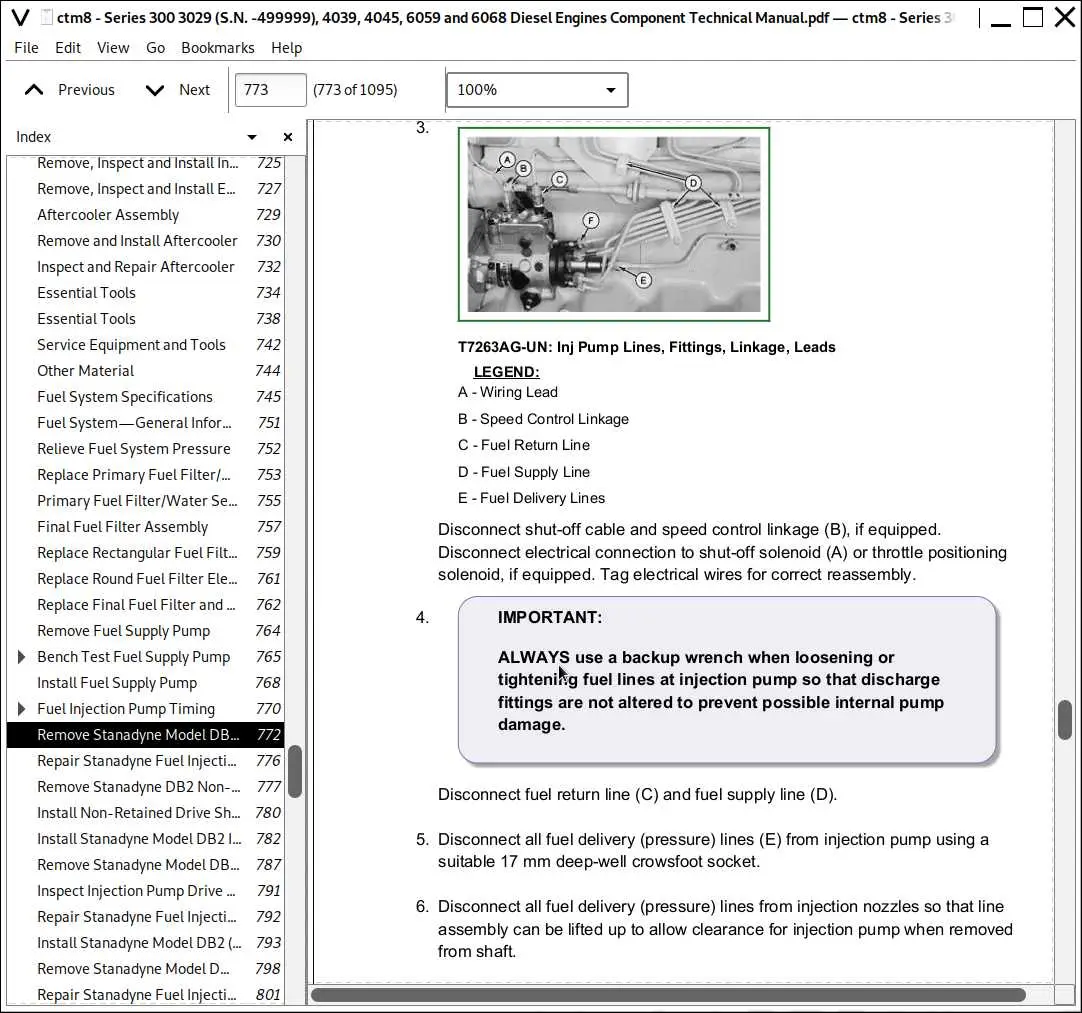Open the Go menu
Viewport: 1082px width, 1013px height.
point(155,48)
